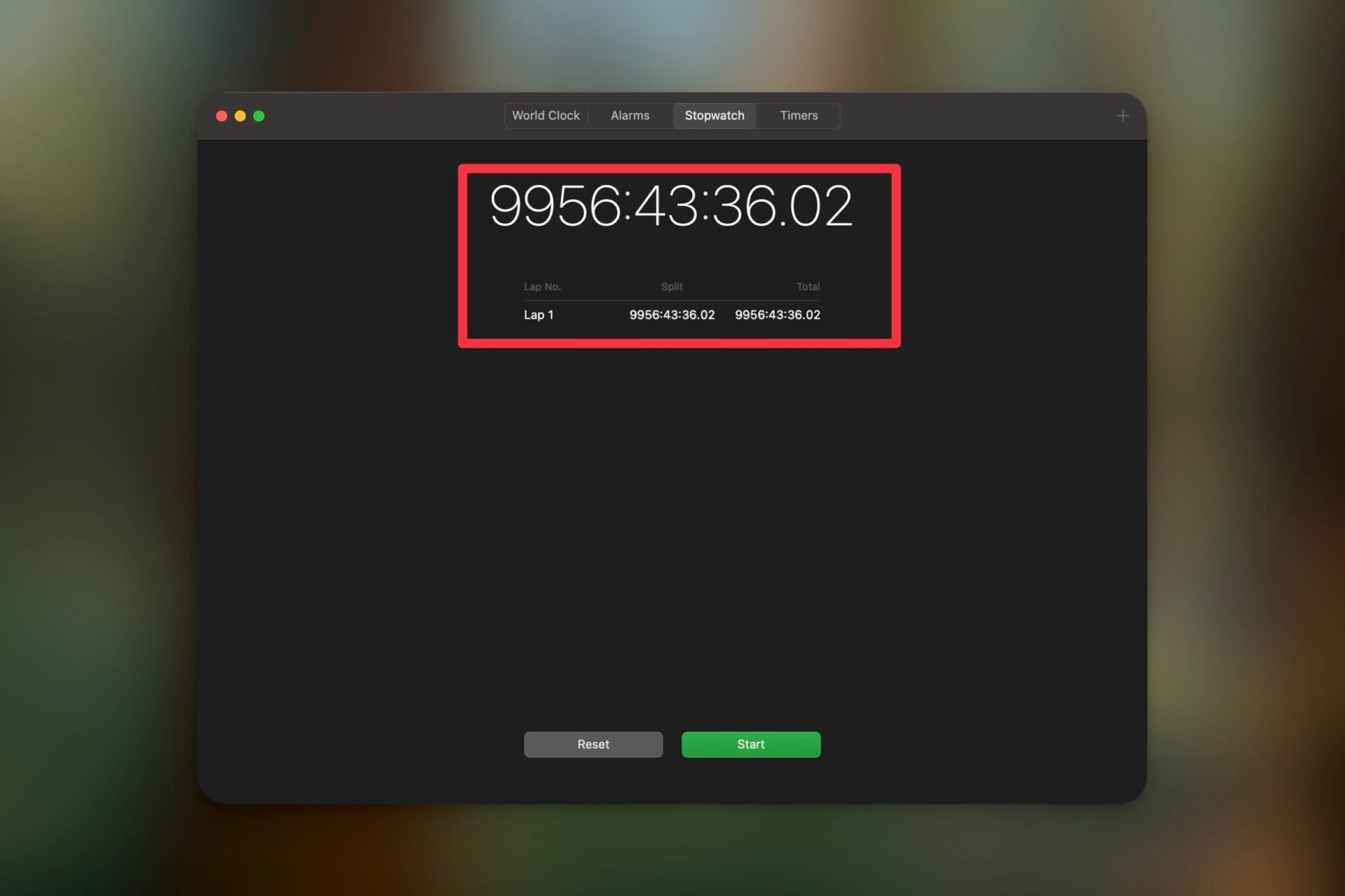1345x896 pixels.
Task: Click the Lap 1 total time value
Action: click(x=777, y=315)
